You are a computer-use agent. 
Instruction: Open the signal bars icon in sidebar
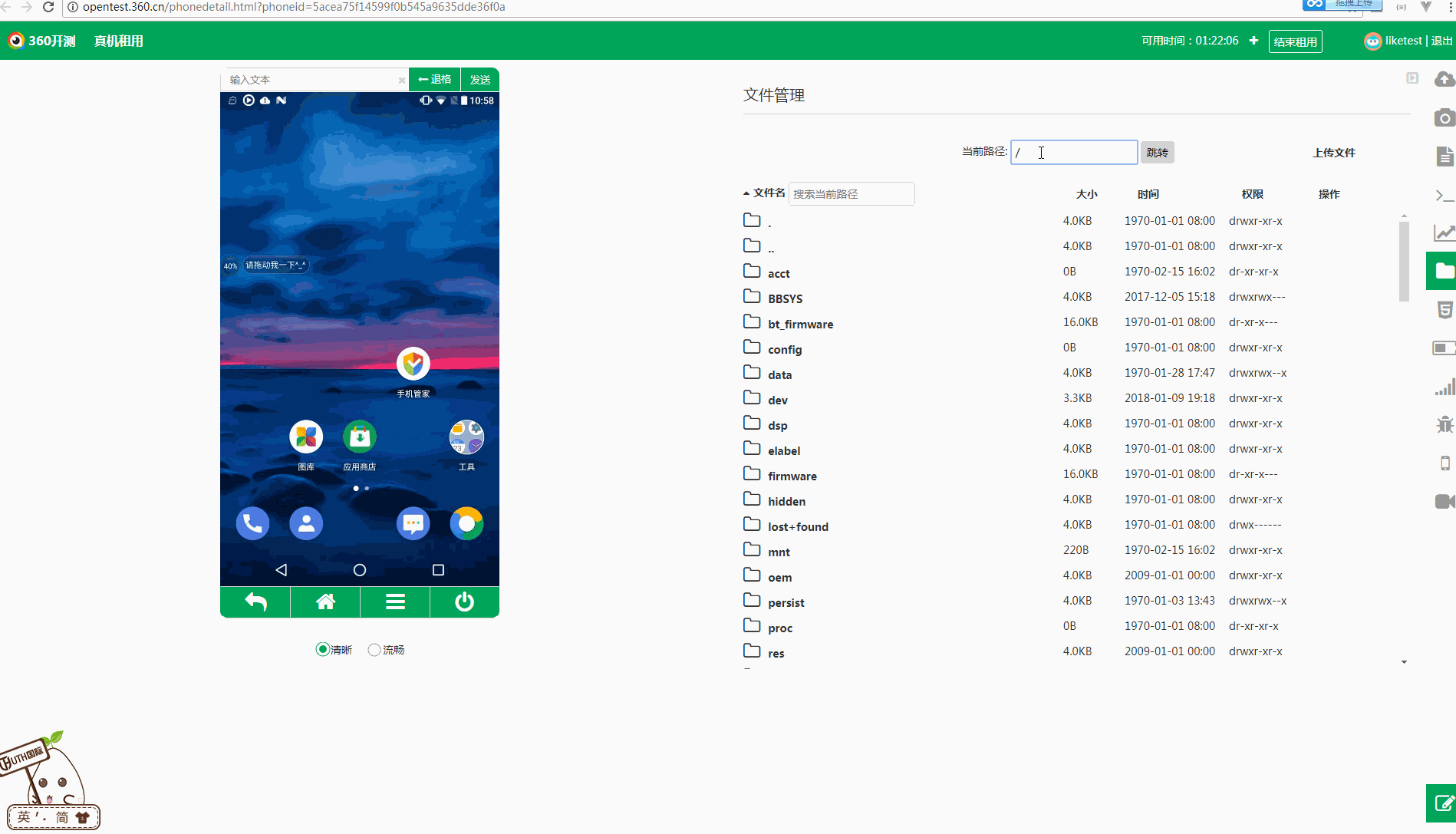(1444, 387)
